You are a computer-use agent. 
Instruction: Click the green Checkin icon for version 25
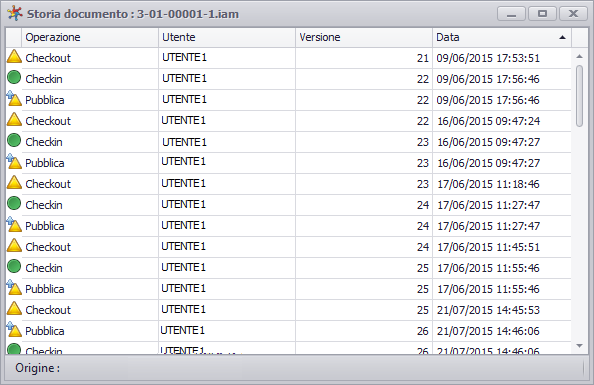pyautogui.click(x=14, y=266)
